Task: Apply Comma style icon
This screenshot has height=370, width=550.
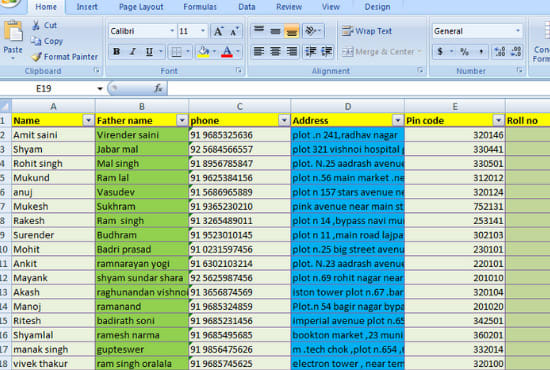Action: coord(481,52)
